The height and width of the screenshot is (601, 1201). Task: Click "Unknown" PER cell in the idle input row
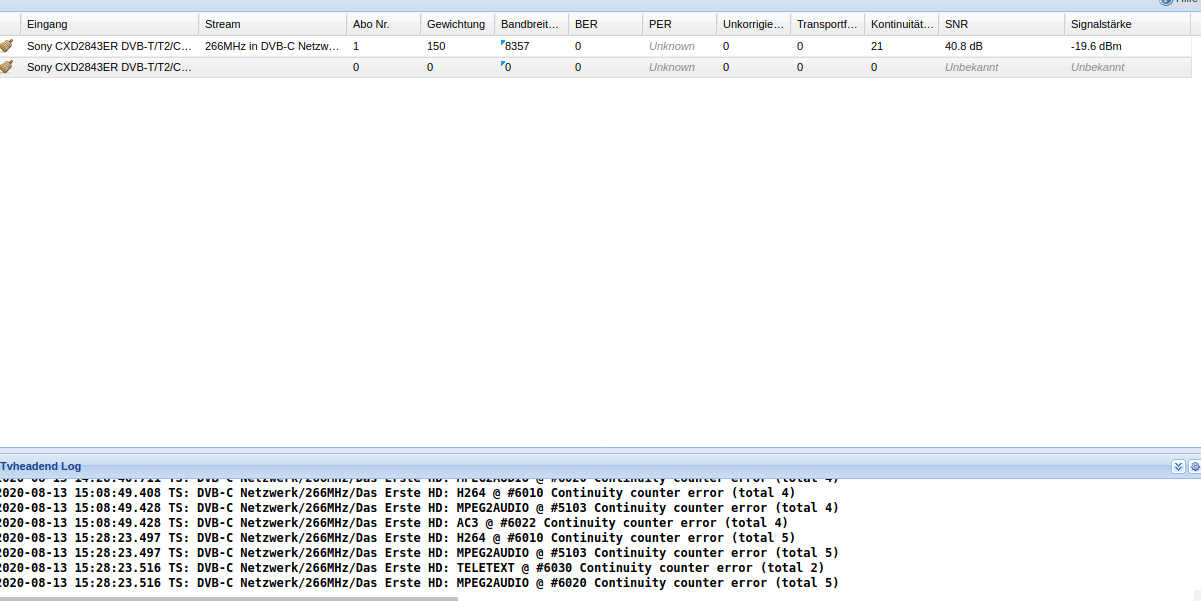pos(672,67)
